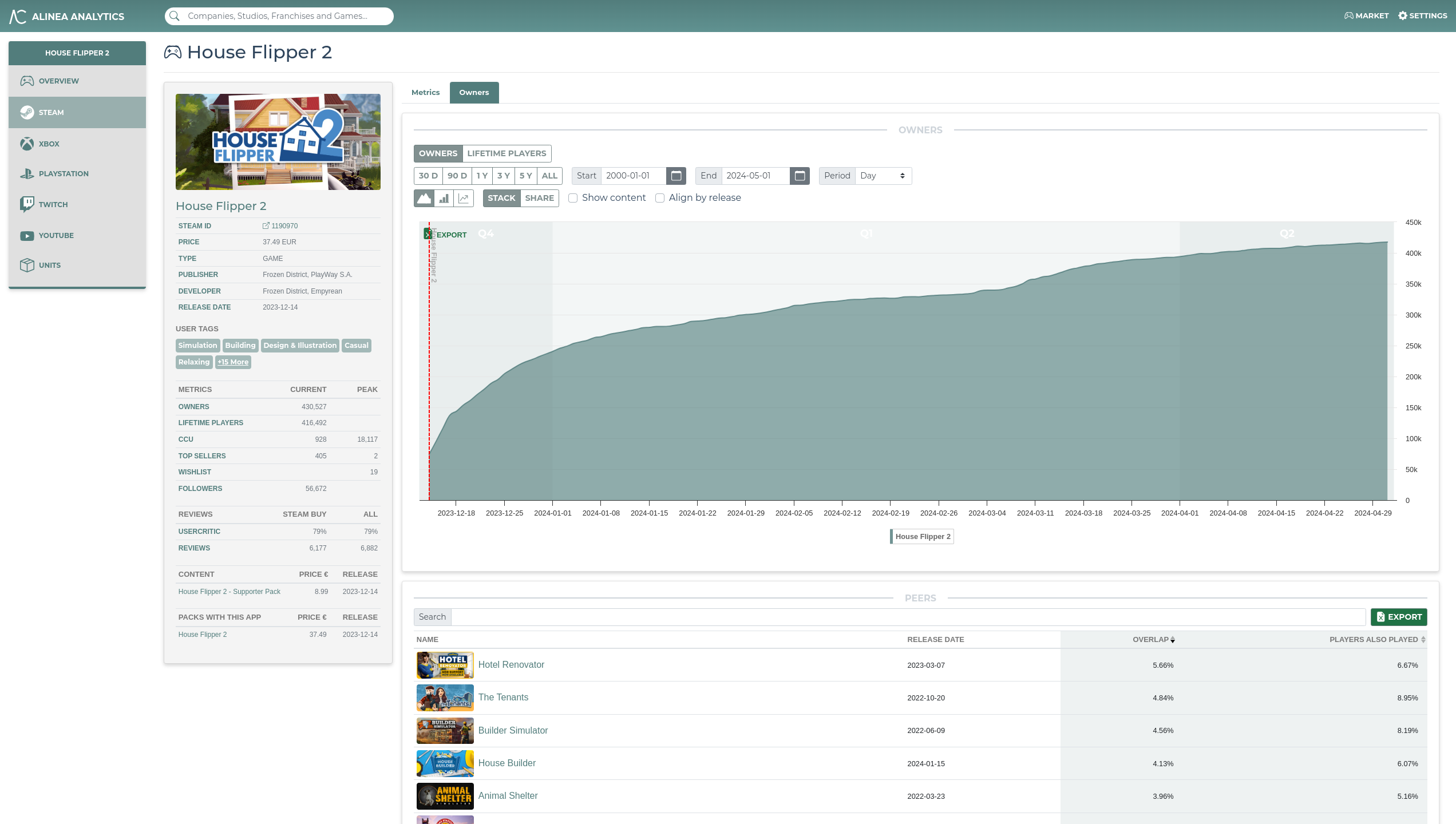The width and height of the screenshot is (1456, 824).
Task: Set the range to 3 Y
Action: click(x=504, y=176)
